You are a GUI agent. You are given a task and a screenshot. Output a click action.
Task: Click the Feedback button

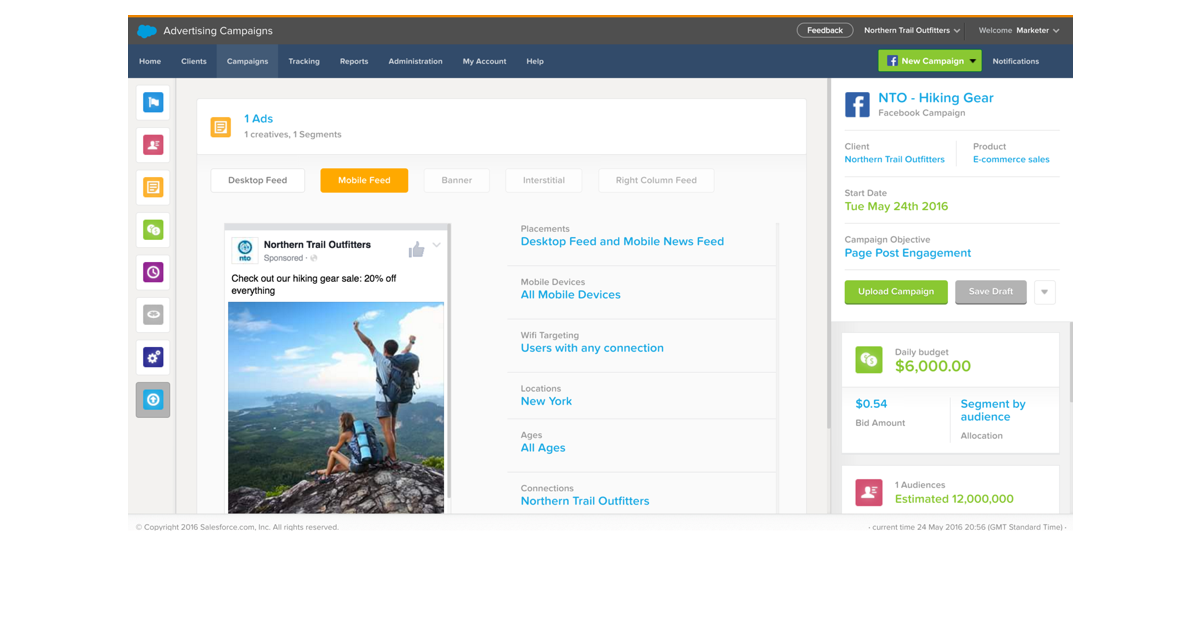825,31
